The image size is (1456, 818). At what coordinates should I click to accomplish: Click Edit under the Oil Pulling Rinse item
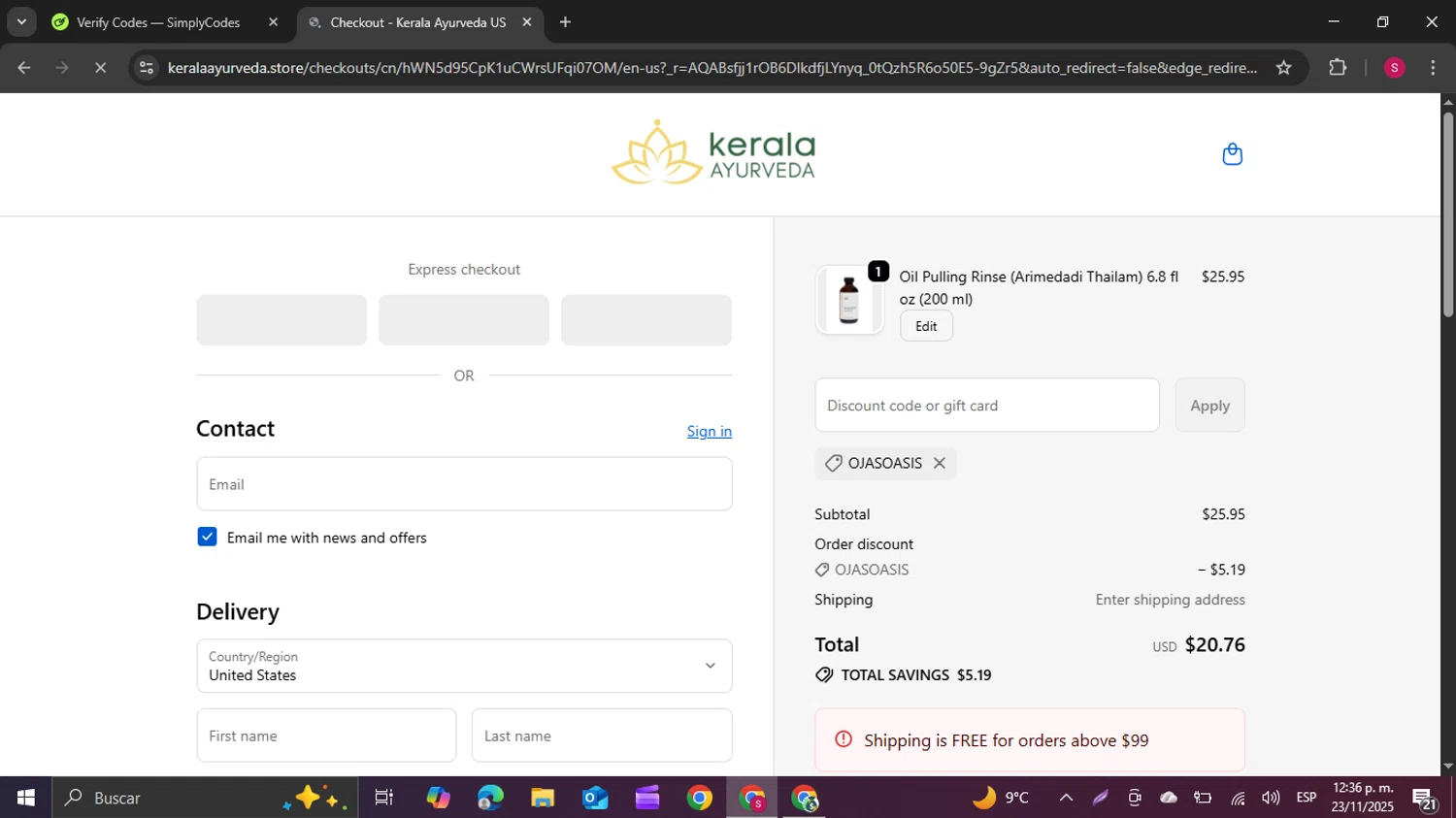(926, 326)
